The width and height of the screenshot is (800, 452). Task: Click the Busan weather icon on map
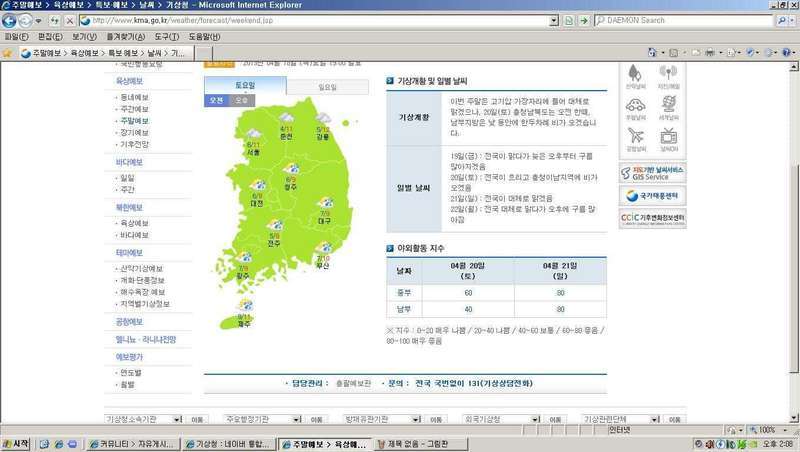click(x=324, y=248)
